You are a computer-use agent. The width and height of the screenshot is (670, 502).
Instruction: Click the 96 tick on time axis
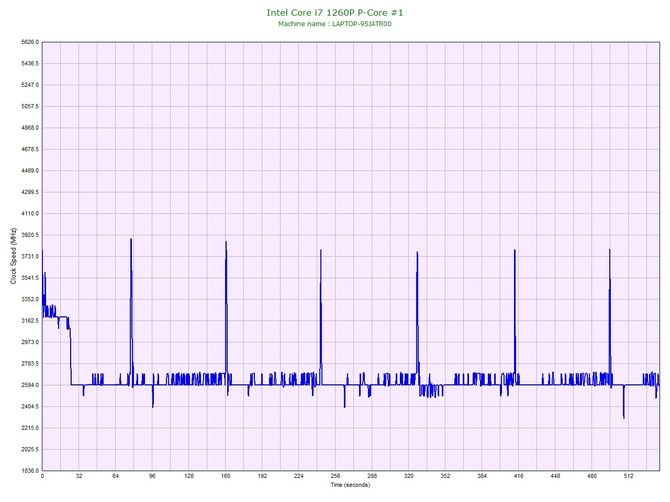point(152,476)
